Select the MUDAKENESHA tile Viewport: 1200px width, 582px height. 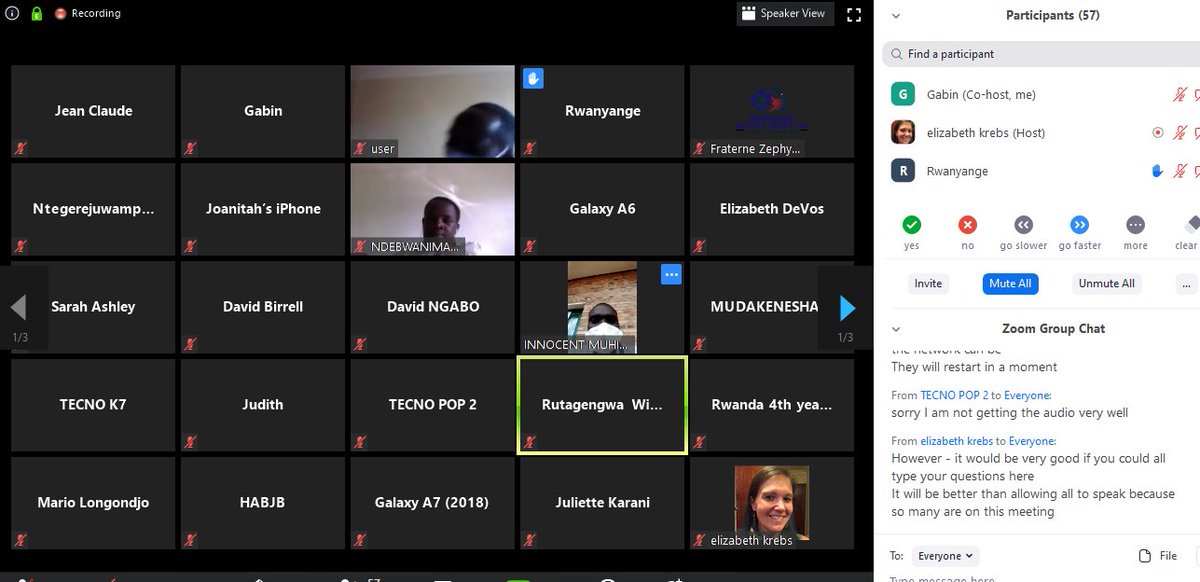point(772,307)
